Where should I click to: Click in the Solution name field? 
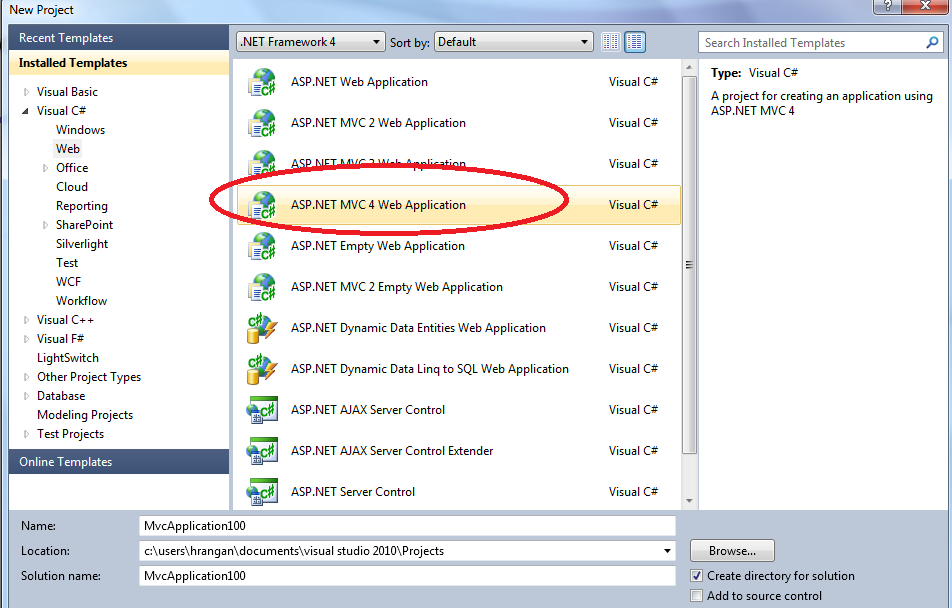tap(407, 576)
